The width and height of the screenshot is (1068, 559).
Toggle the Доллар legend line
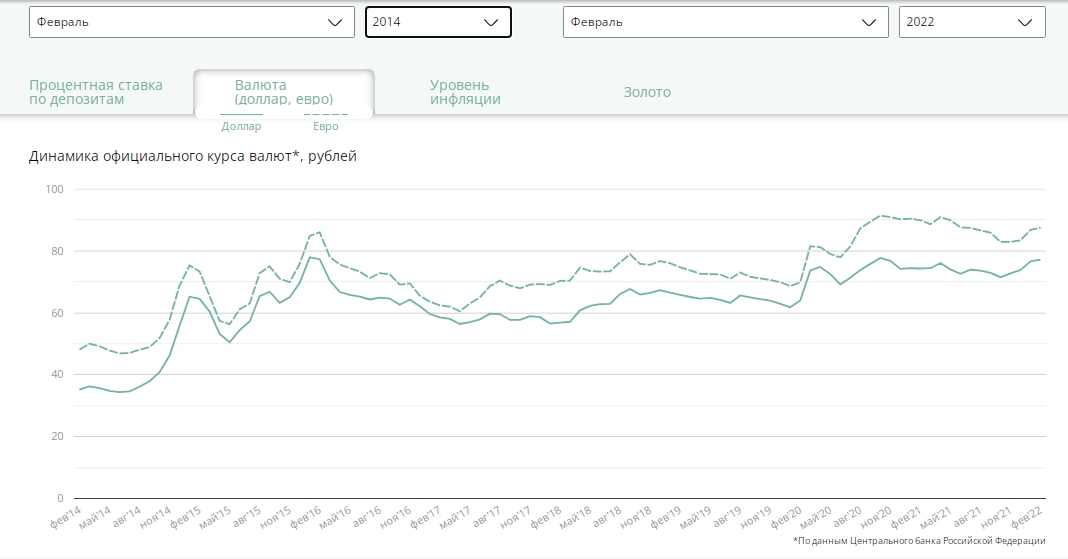point(241,123)
